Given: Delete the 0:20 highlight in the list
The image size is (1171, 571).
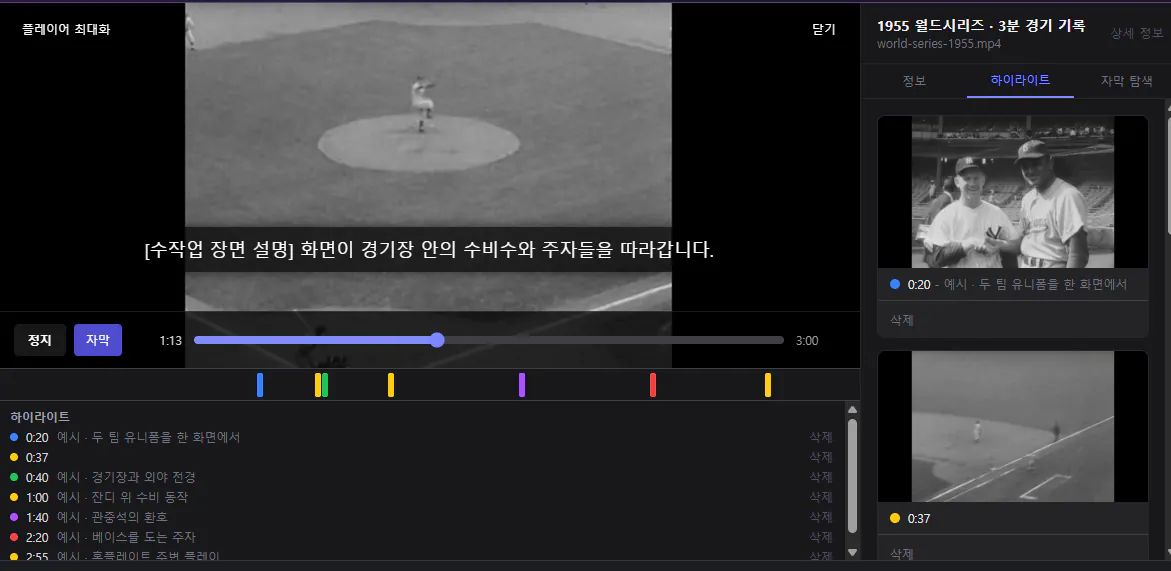Looking at the screenshot, I should 821,437.
